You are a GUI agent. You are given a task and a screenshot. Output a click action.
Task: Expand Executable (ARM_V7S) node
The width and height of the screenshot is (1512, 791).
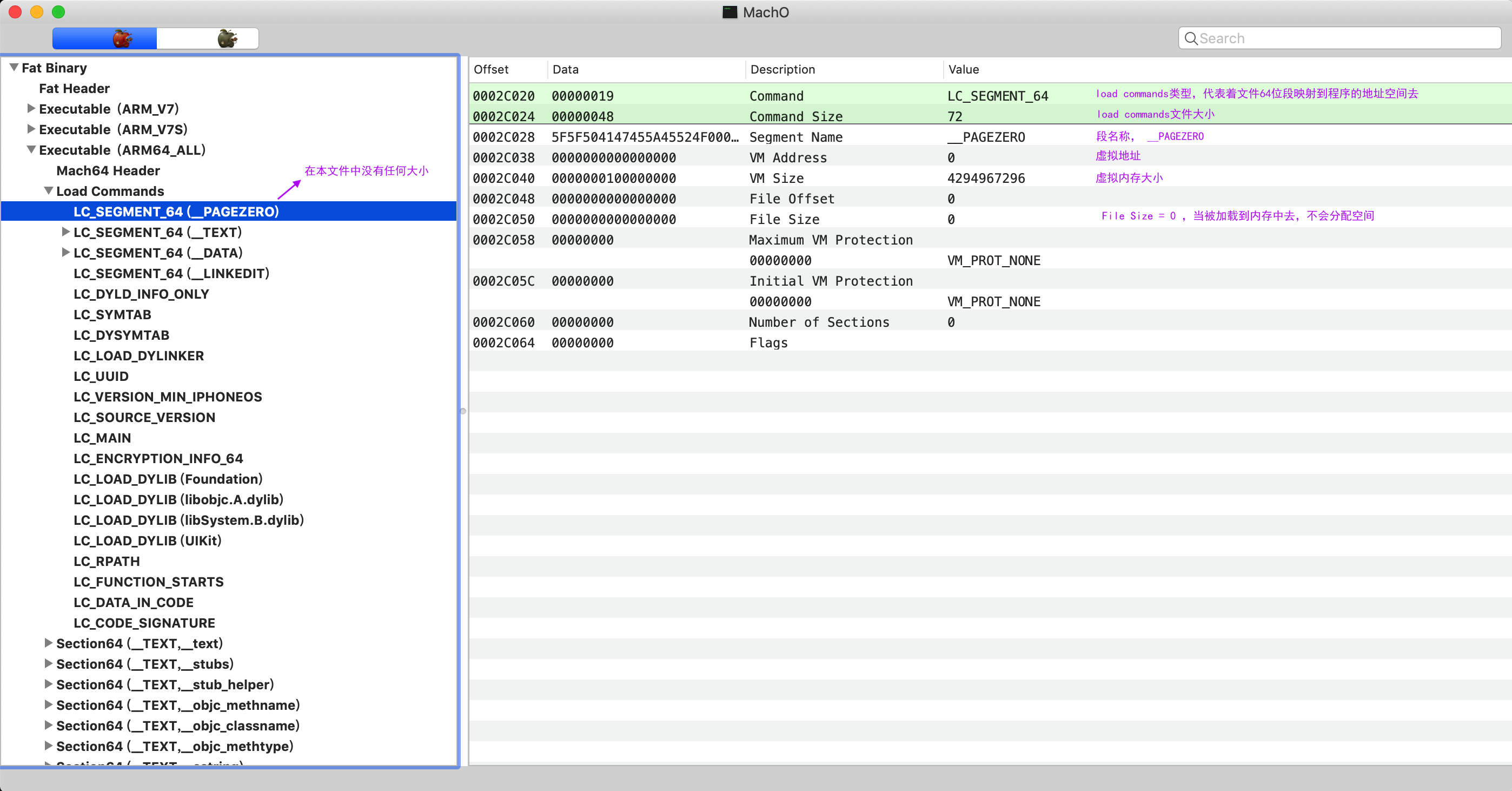point(31,129)
